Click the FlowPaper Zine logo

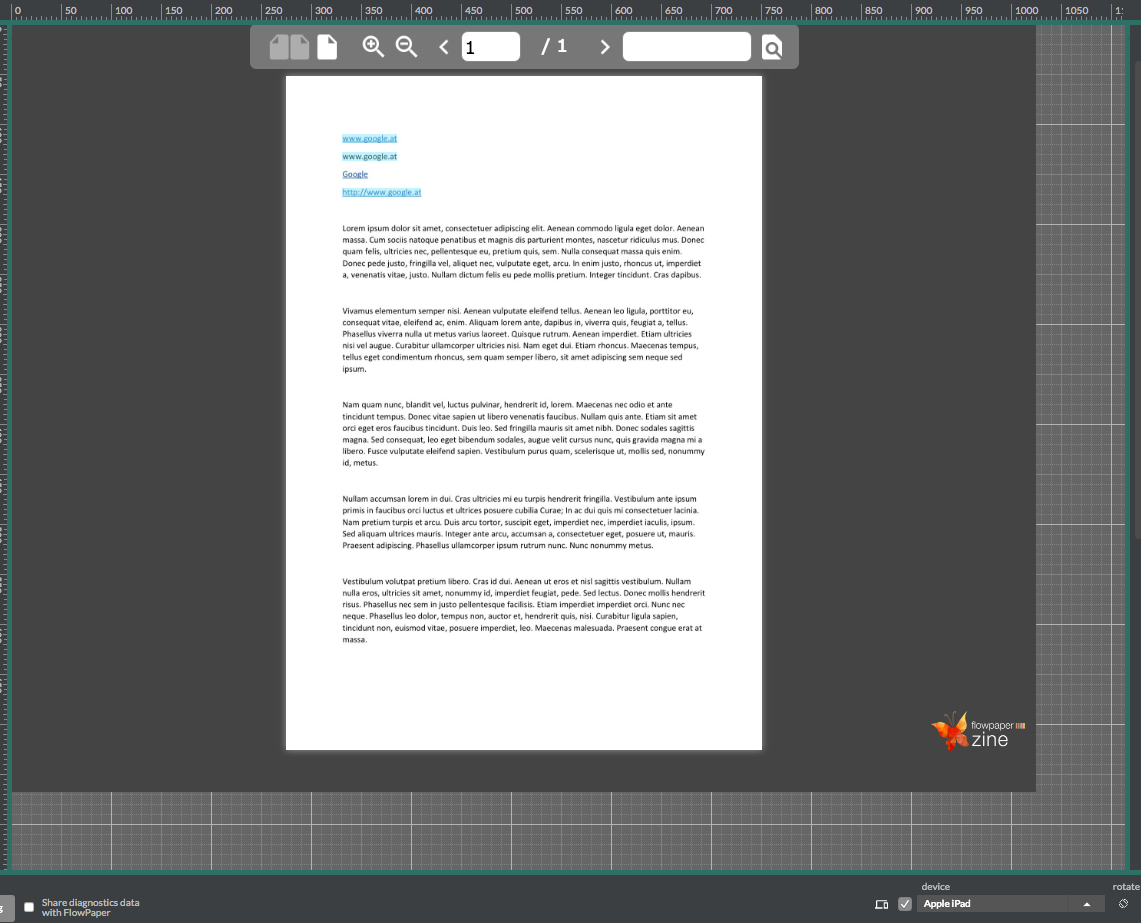tap(978, 731)
